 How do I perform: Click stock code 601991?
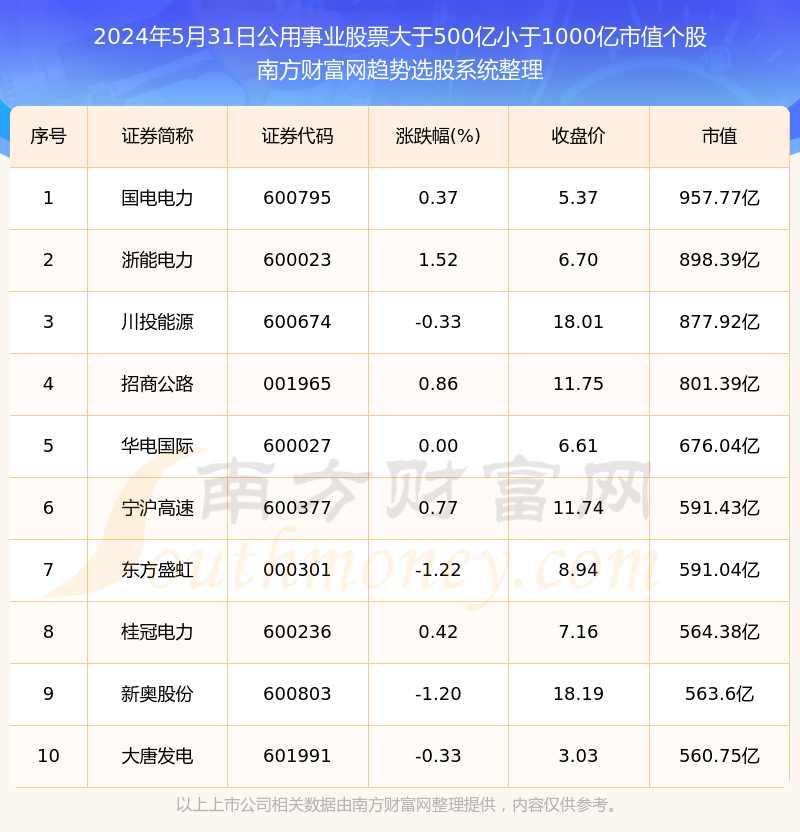click(x=297, y=756)
